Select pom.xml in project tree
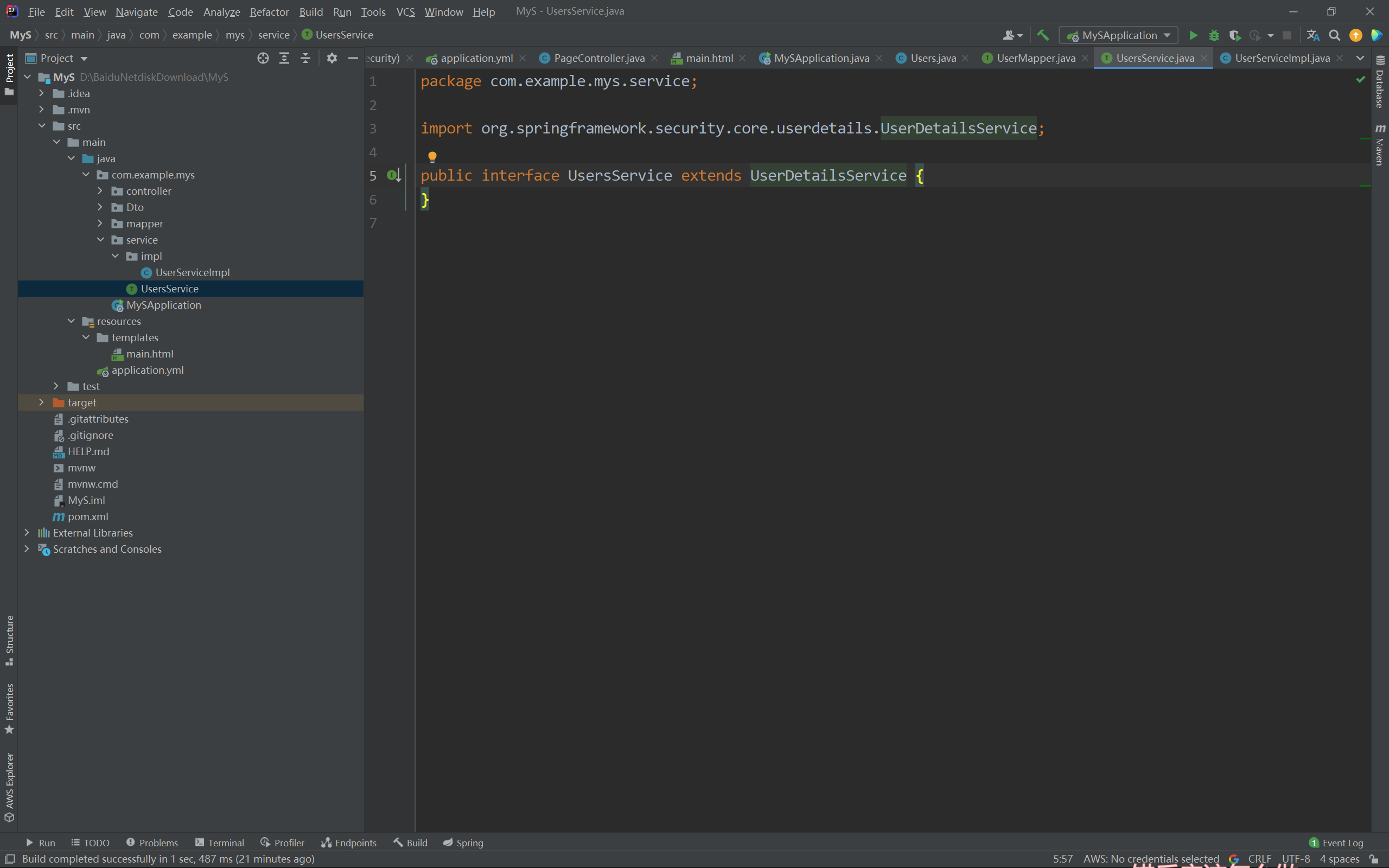This screenshot has width=1389, height=868. (x=88, y=516)
